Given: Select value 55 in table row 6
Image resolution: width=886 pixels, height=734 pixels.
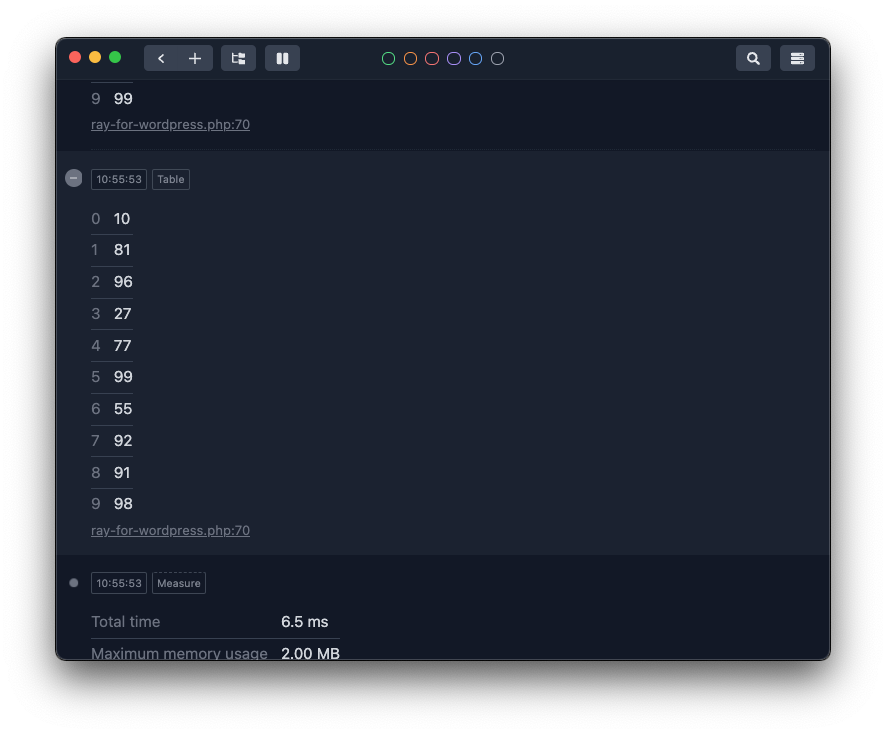Looking at the screenshot, I should [123, 409].
